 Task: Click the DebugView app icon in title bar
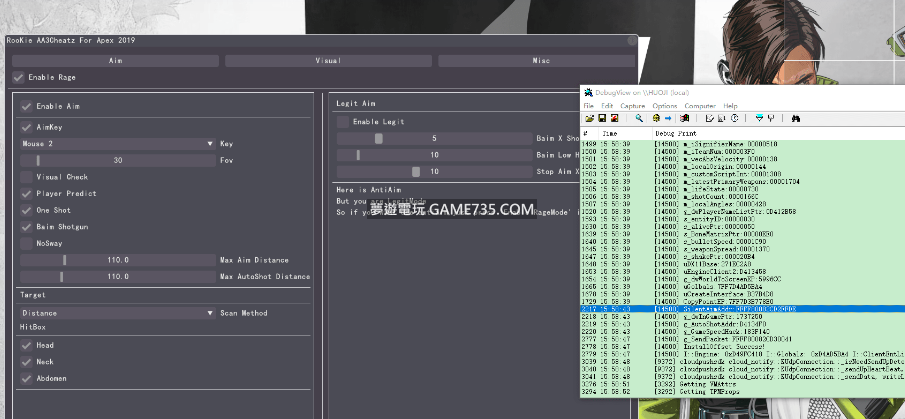tap(588, 93)
